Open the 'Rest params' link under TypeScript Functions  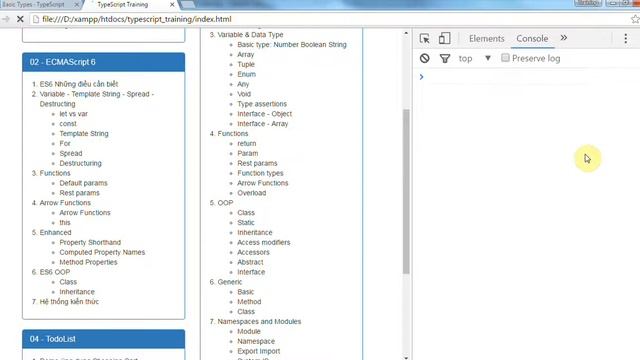tap(257, 163)
